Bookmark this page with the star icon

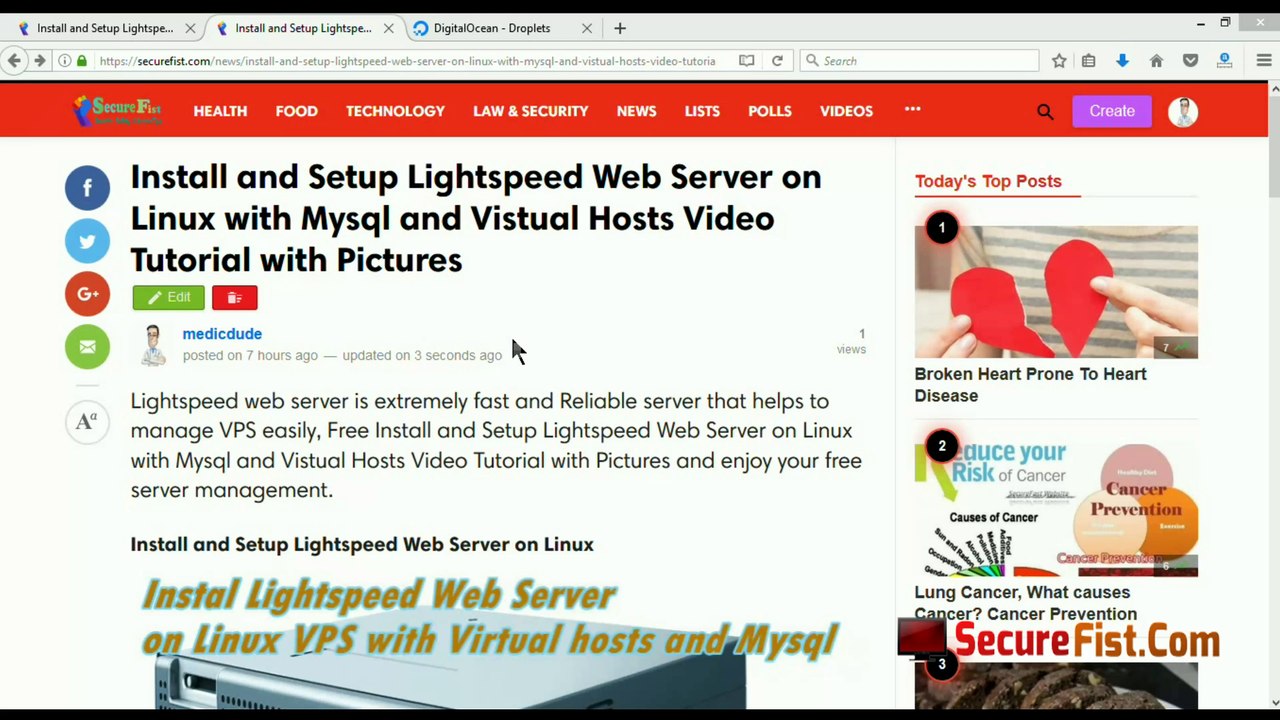coord(1059,61)
